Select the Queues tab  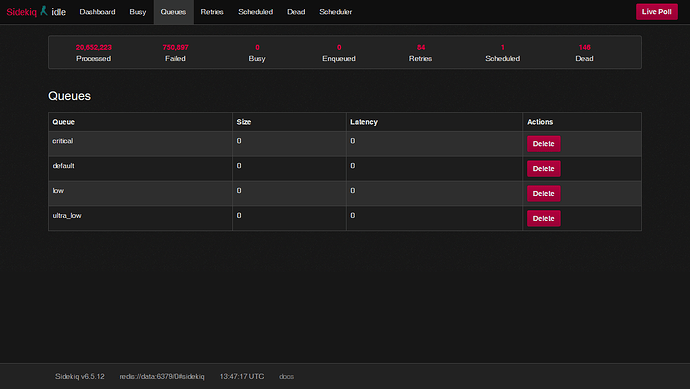click(x=173, y=12)
